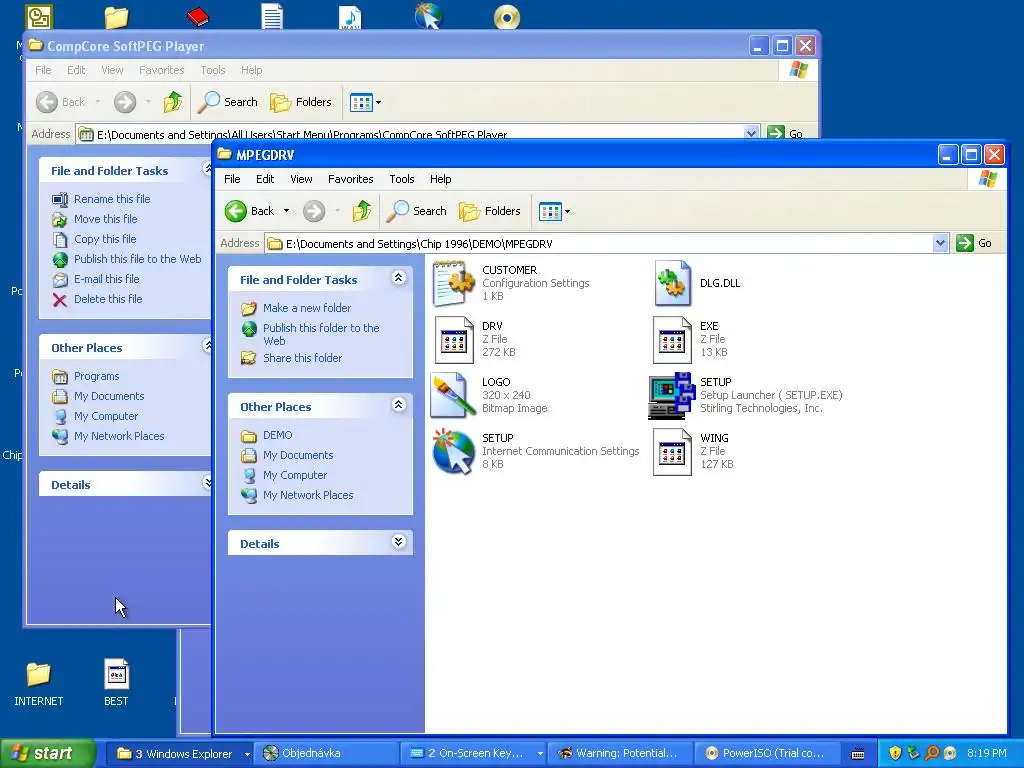Go to DEMO in Other Places
The width and height of the screenshot is (1024, 768).
tap(278, 435)
